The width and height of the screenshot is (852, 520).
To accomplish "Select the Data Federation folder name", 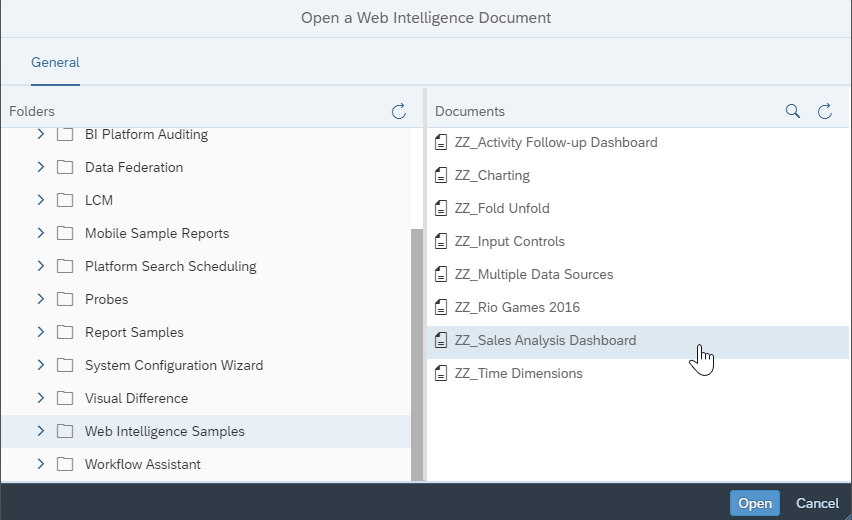I will [134, 167].
